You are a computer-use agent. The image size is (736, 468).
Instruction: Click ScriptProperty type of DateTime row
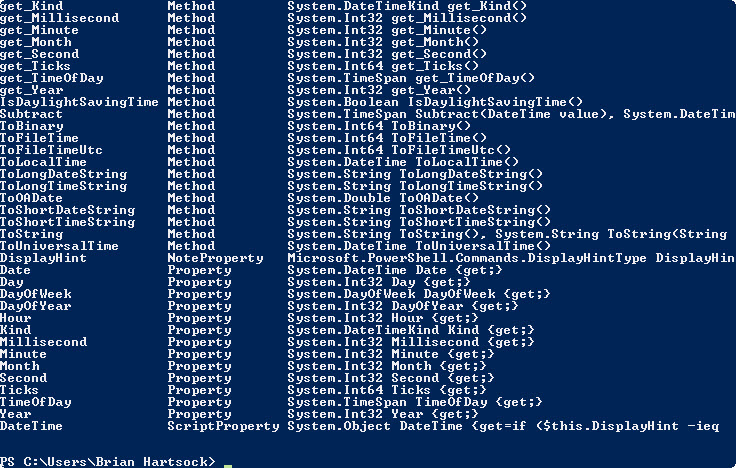point(223,426)
